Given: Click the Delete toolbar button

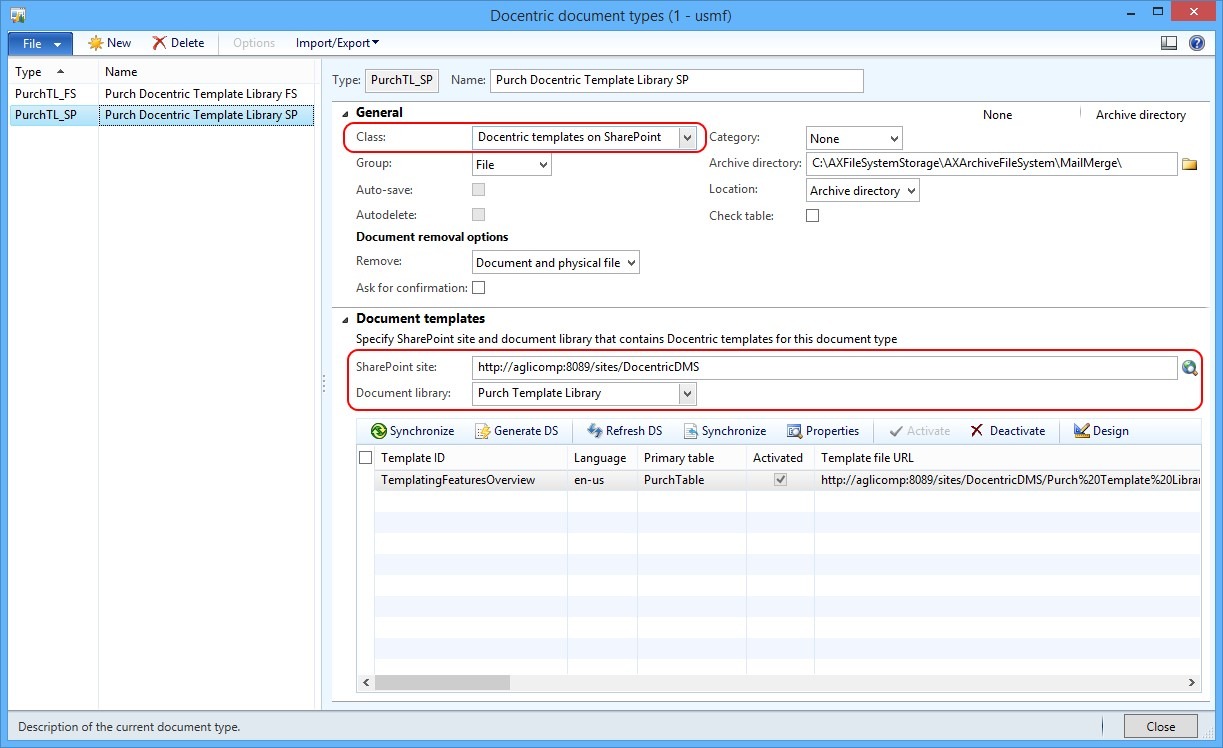Looking at the screenshot, I should (x=178, y=43).
